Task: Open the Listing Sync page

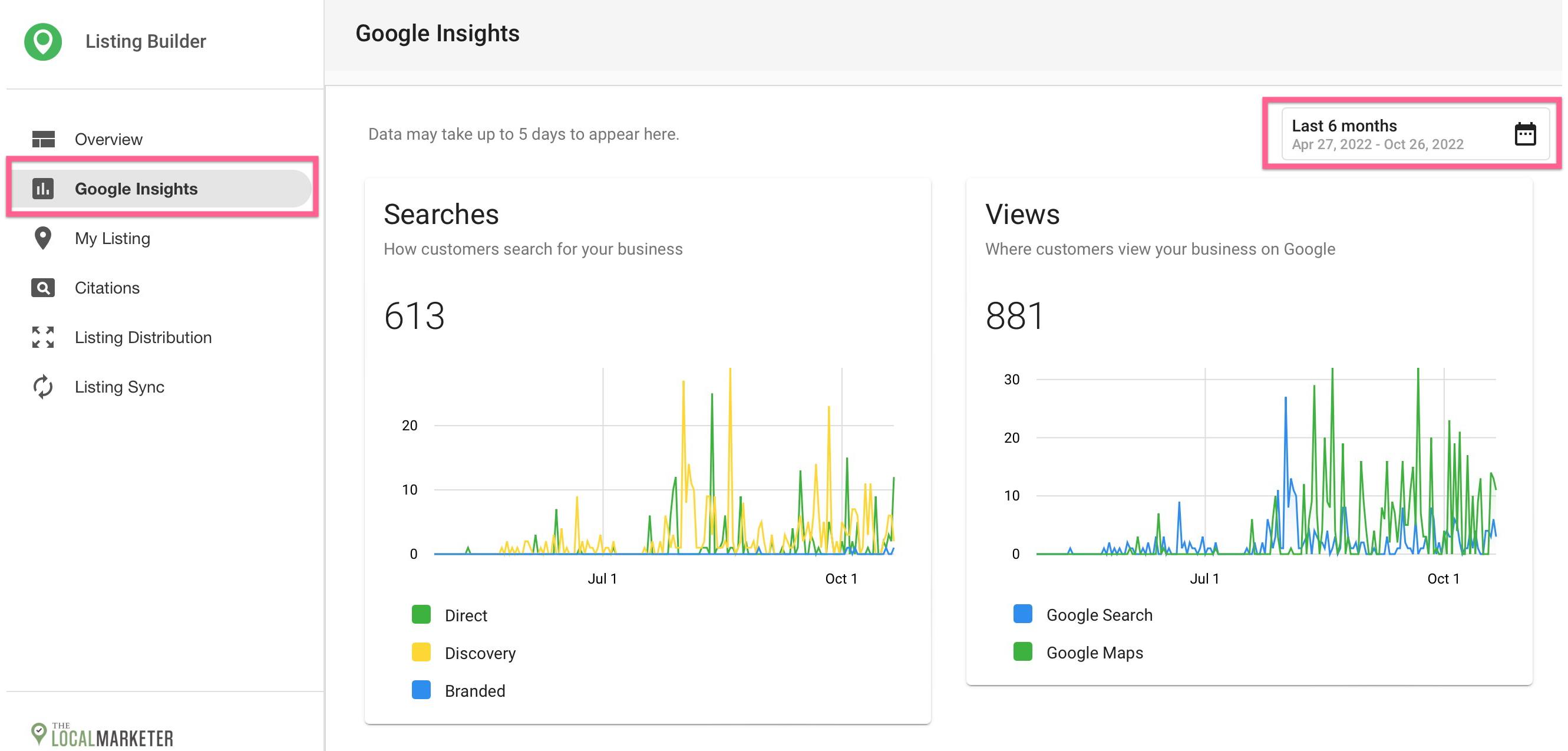Action: click(x=161, y=387)
